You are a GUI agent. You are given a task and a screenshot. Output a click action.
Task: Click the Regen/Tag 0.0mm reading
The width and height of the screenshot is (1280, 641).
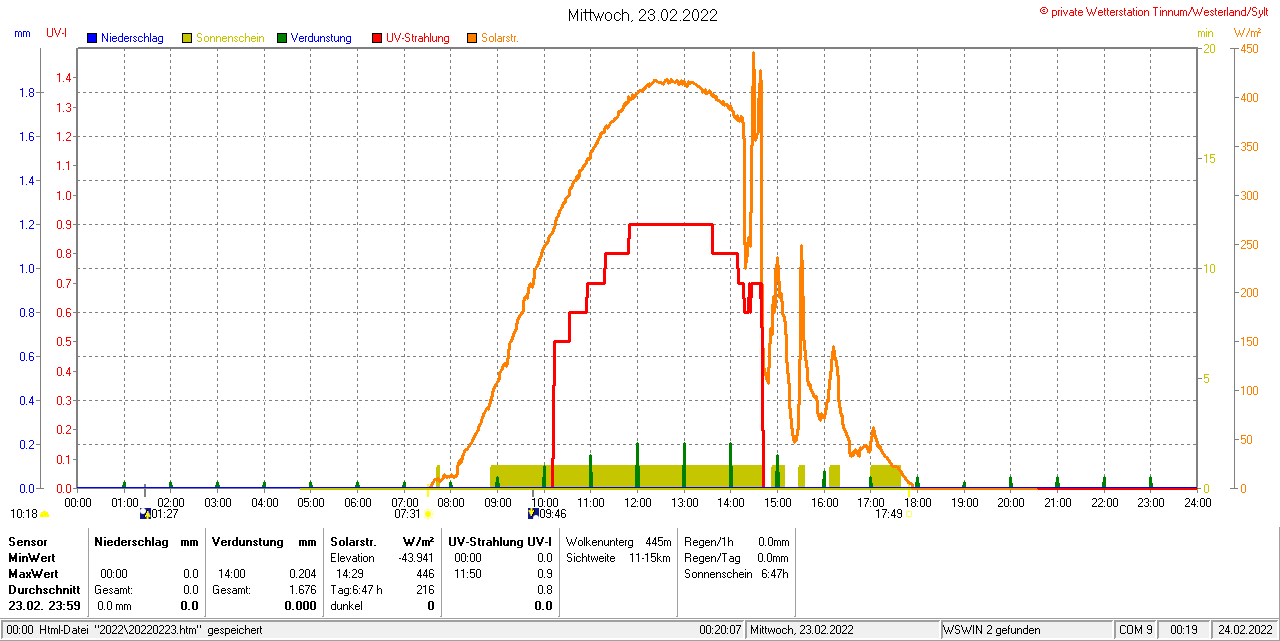click(x=736, y=557)
